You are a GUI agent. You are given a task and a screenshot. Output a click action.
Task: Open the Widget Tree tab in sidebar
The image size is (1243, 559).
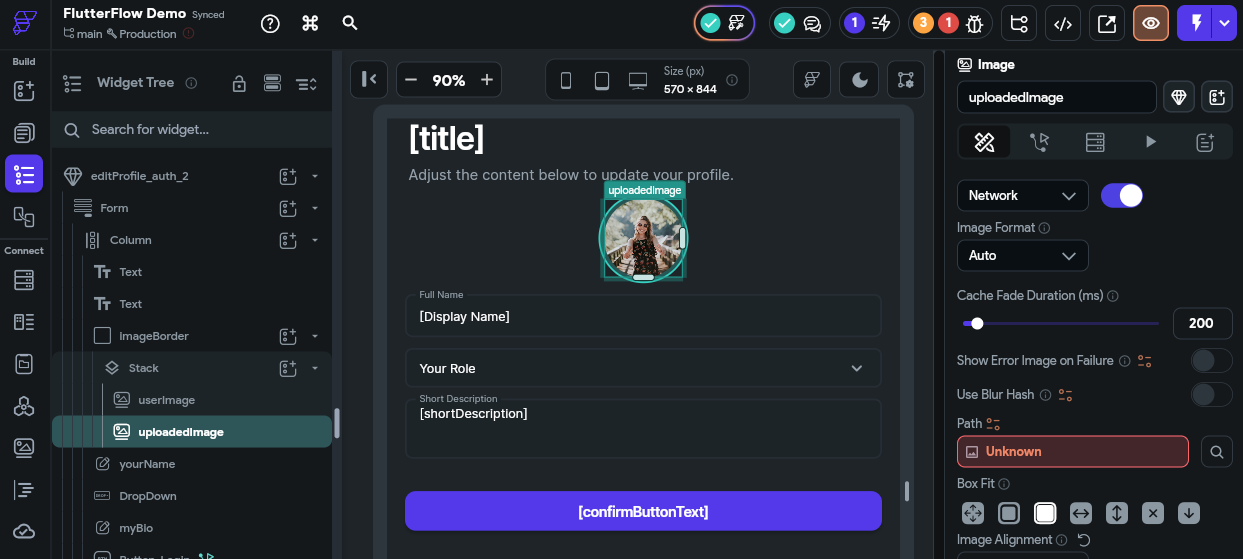pos(24,174)
